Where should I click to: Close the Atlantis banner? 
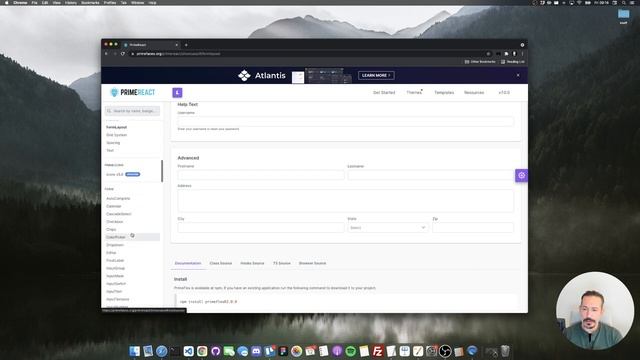point(518,75)
